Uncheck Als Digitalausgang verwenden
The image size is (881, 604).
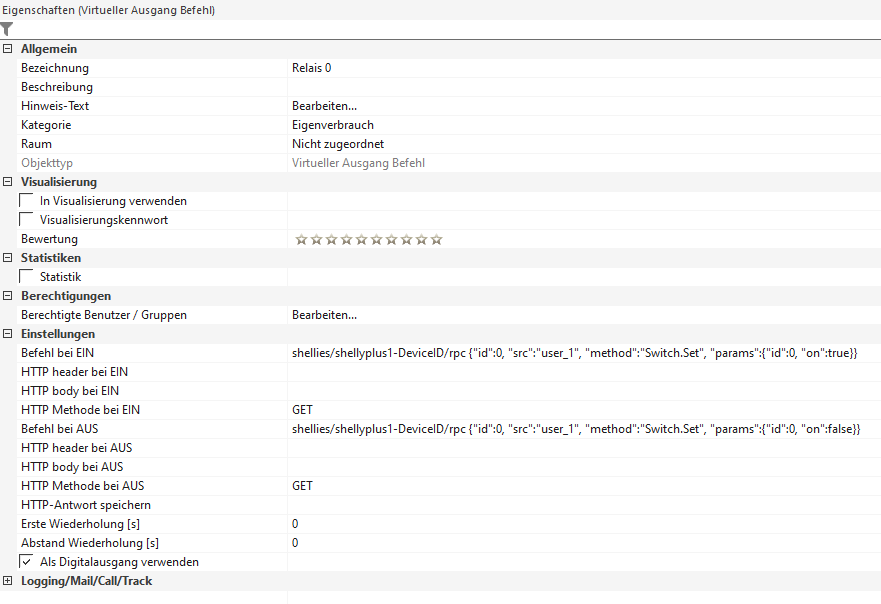[27, 562]
